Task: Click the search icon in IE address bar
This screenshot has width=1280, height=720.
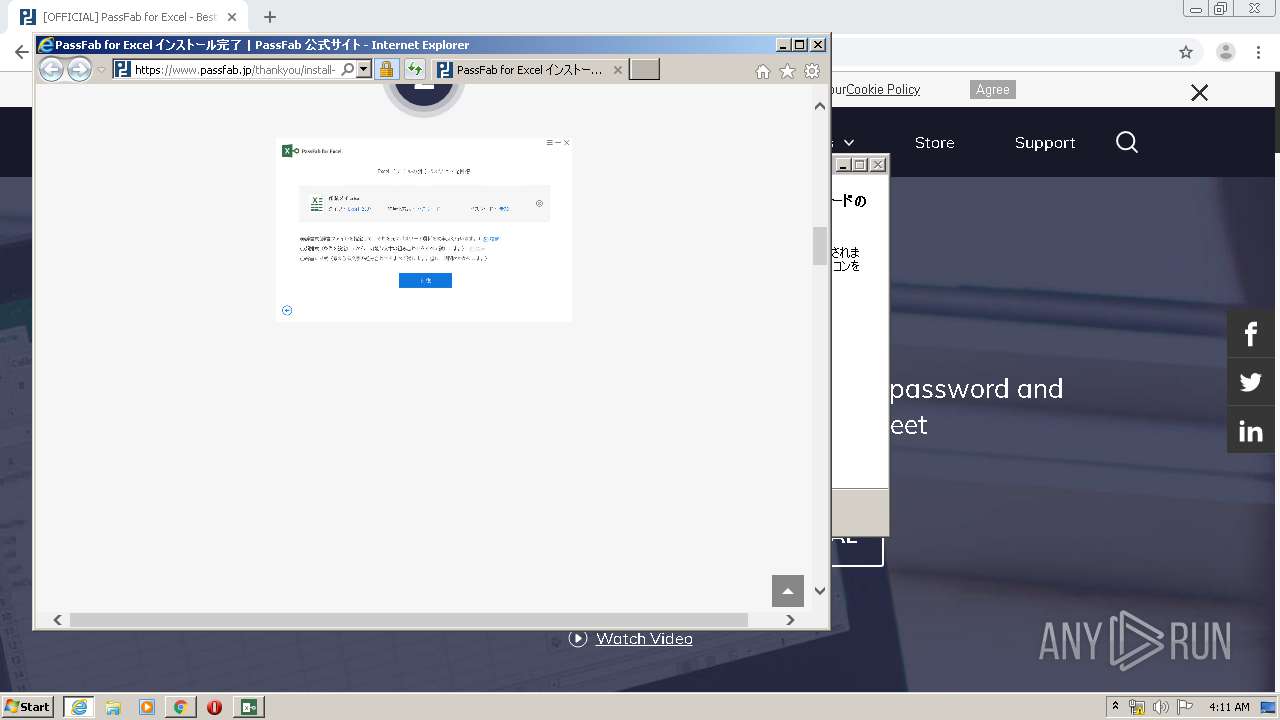Action: (347, 69)
